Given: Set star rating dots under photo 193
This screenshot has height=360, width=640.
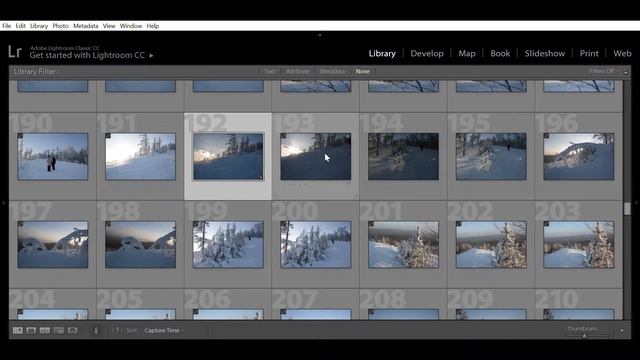Looking at the screenshot, I should [x=293, y=184].
